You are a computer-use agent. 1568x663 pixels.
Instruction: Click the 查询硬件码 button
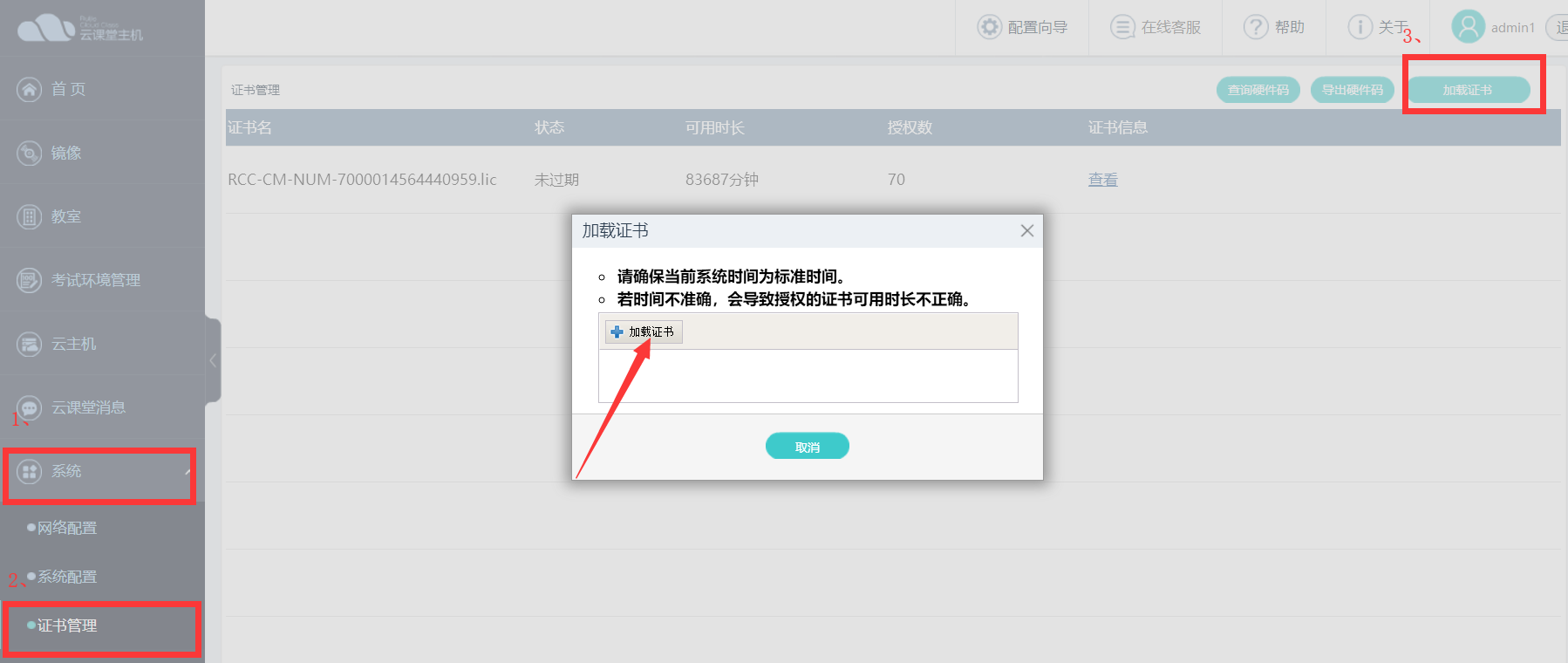1258,90
